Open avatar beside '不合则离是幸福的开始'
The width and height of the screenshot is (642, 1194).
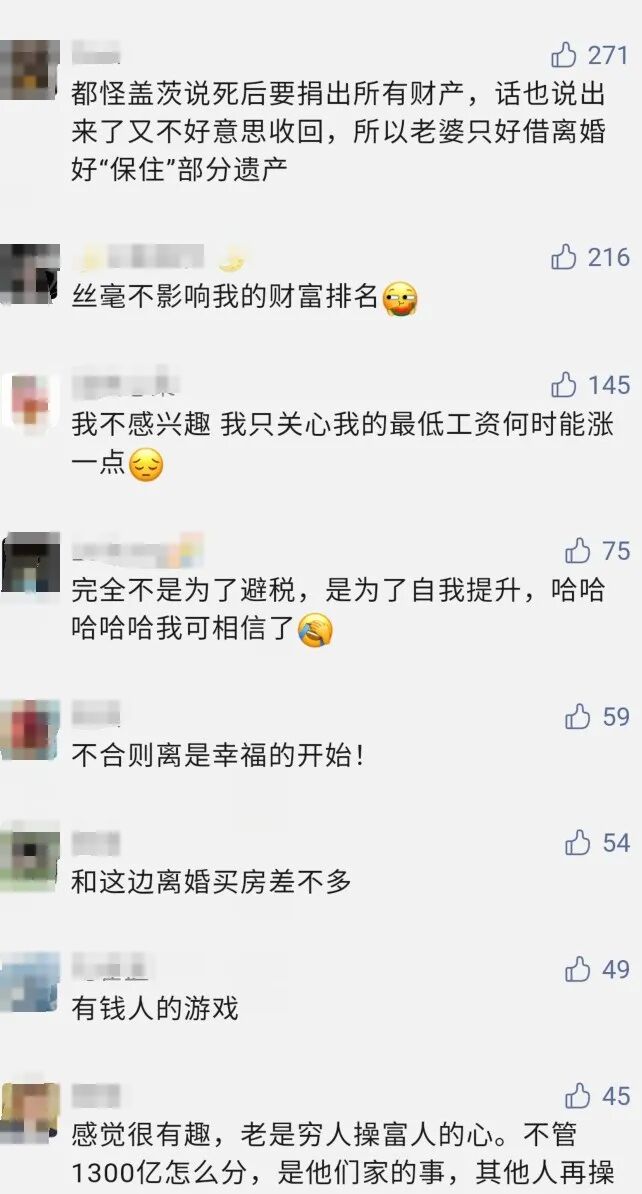(29, 730)
